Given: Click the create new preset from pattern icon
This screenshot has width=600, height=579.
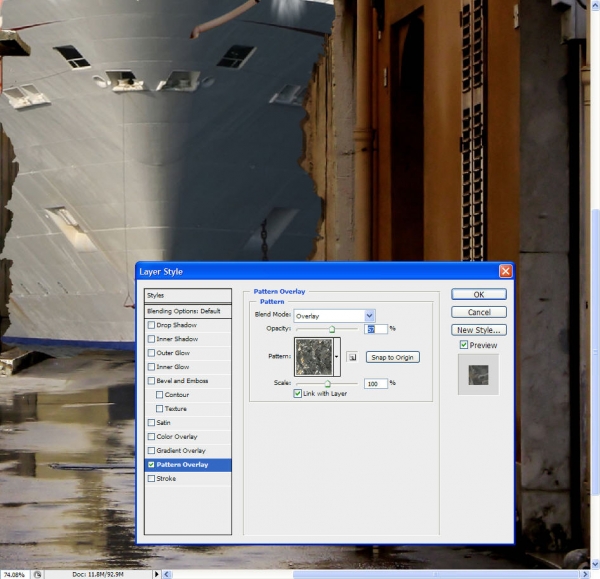Looking at the screenshot, I should pos(352,357).
